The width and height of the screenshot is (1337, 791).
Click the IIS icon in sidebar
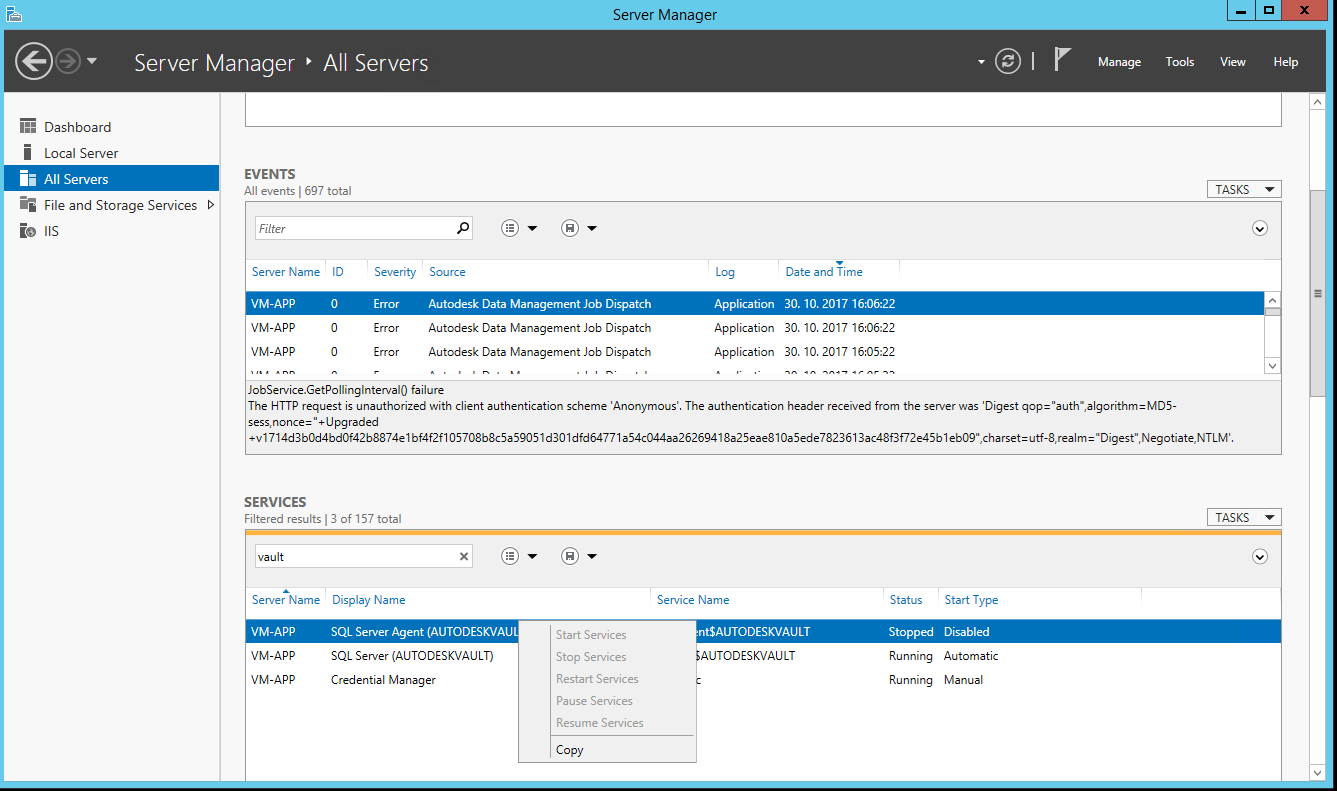tap(28, 231)
